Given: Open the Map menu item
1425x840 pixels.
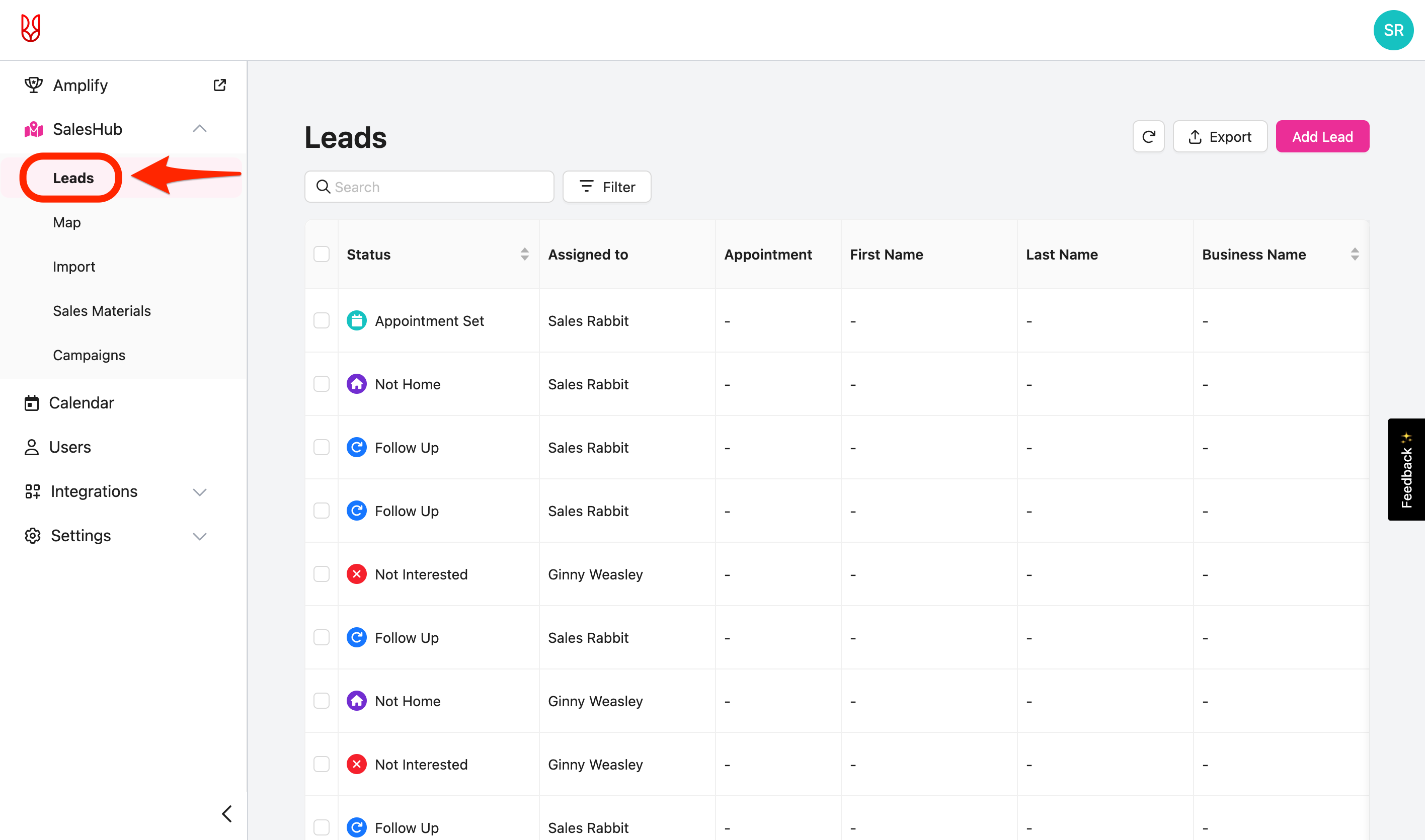Looking at the screenshot, I should click(x=67, y=222).
